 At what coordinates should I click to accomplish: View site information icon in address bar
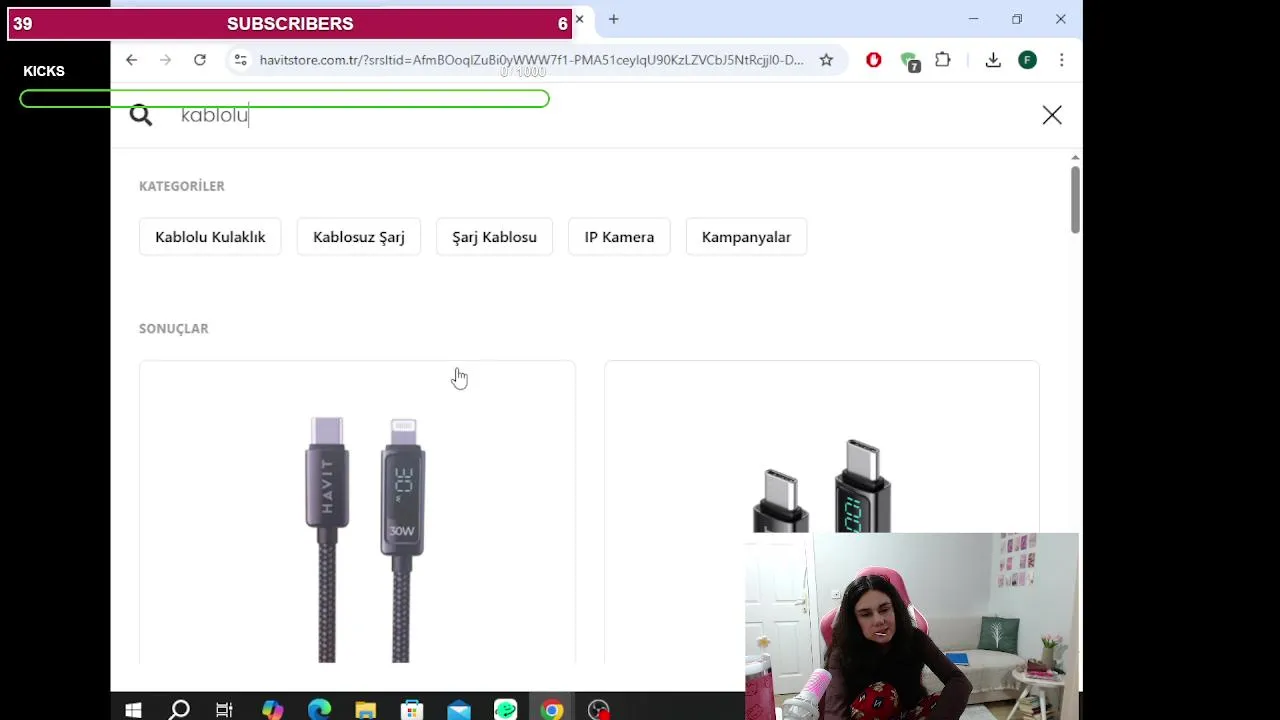240,60
